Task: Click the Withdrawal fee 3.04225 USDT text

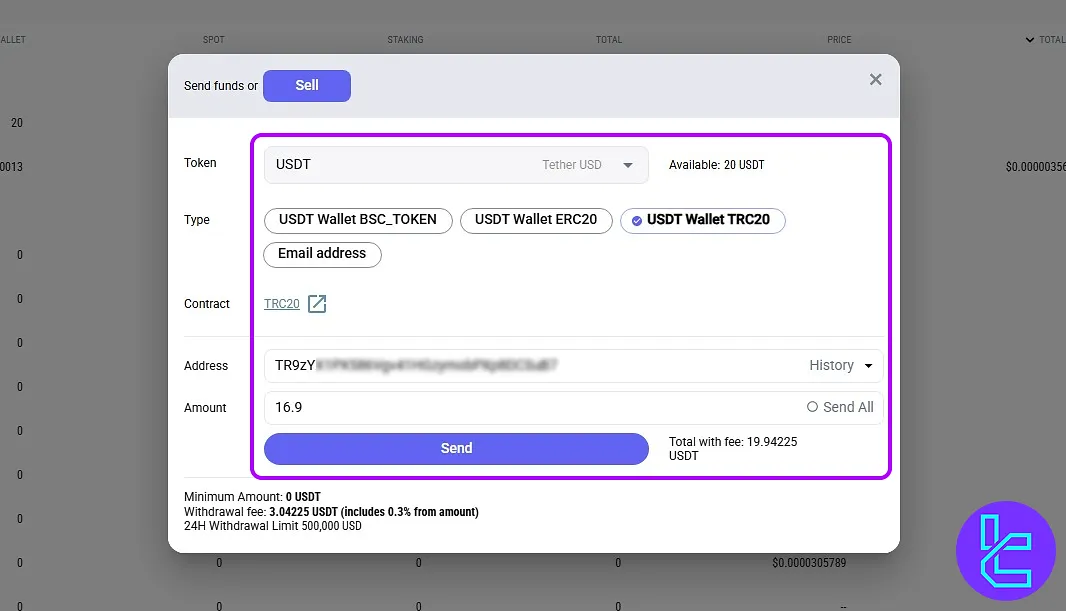Action: 331,512
